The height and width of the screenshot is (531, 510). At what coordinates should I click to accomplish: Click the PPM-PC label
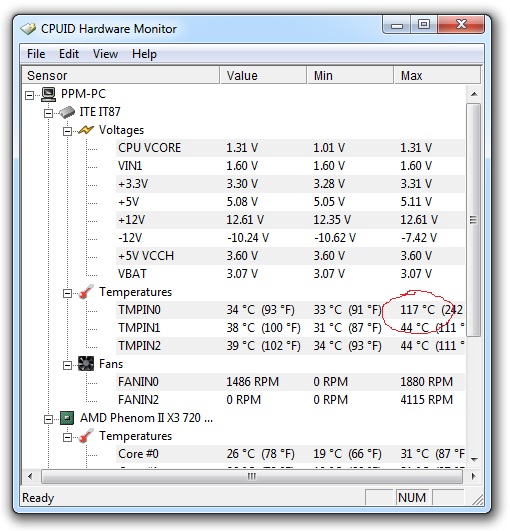click(x=83, y=94)
